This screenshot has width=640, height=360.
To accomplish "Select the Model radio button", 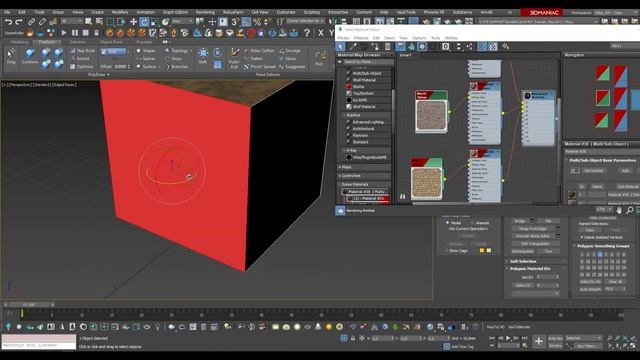I will pyautogui.click(x=447, y=223).
